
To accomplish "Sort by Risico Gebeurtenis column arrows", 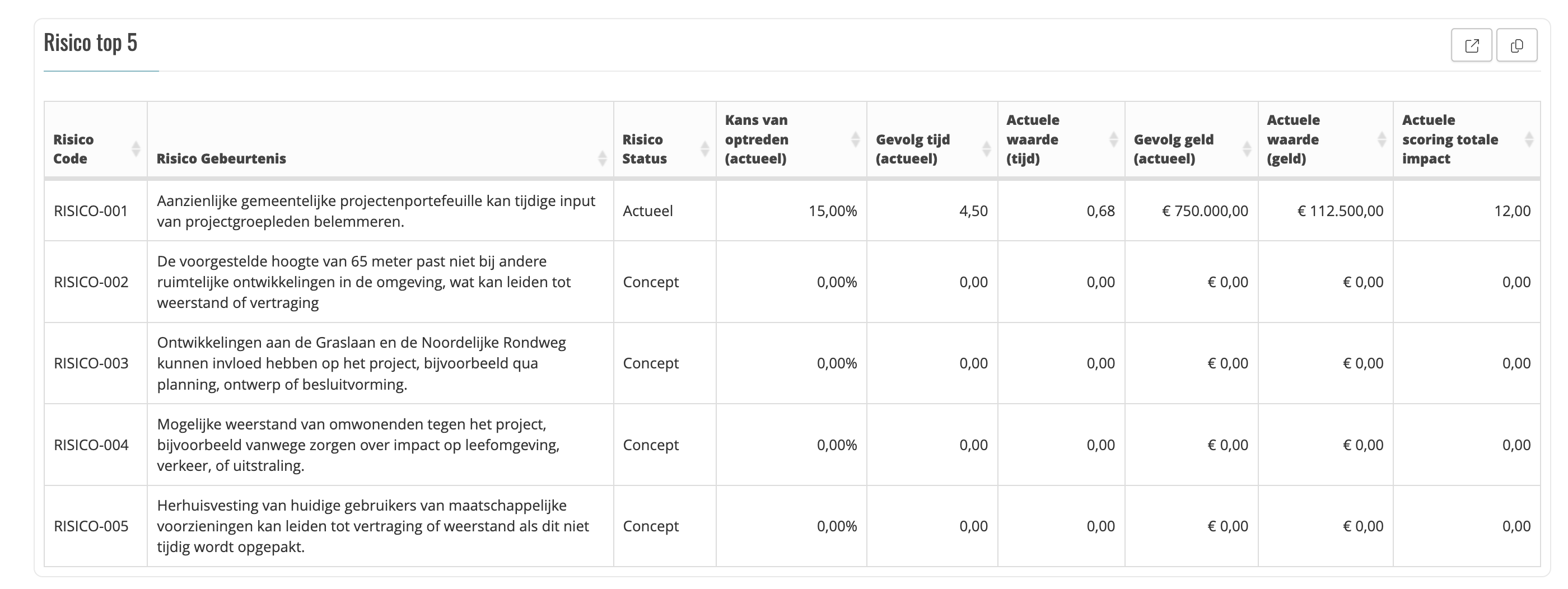I will 602,158.
